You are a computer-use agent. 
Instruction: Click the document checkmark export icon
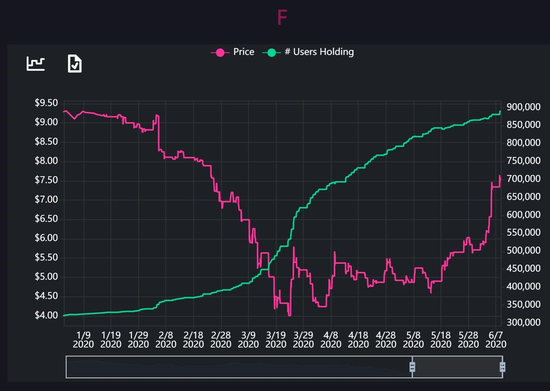click(x=75, y=64)
